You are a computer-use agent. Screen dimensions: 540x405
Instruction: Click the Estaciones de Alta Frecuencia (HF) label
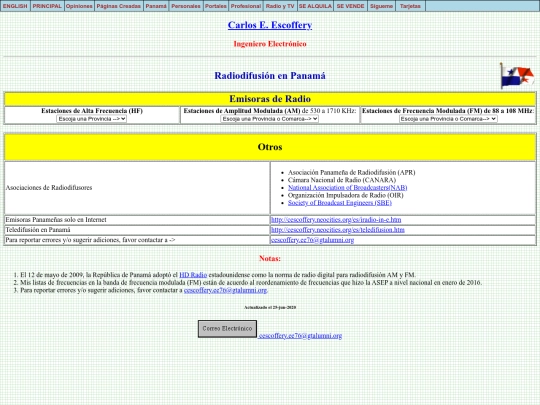92,111
